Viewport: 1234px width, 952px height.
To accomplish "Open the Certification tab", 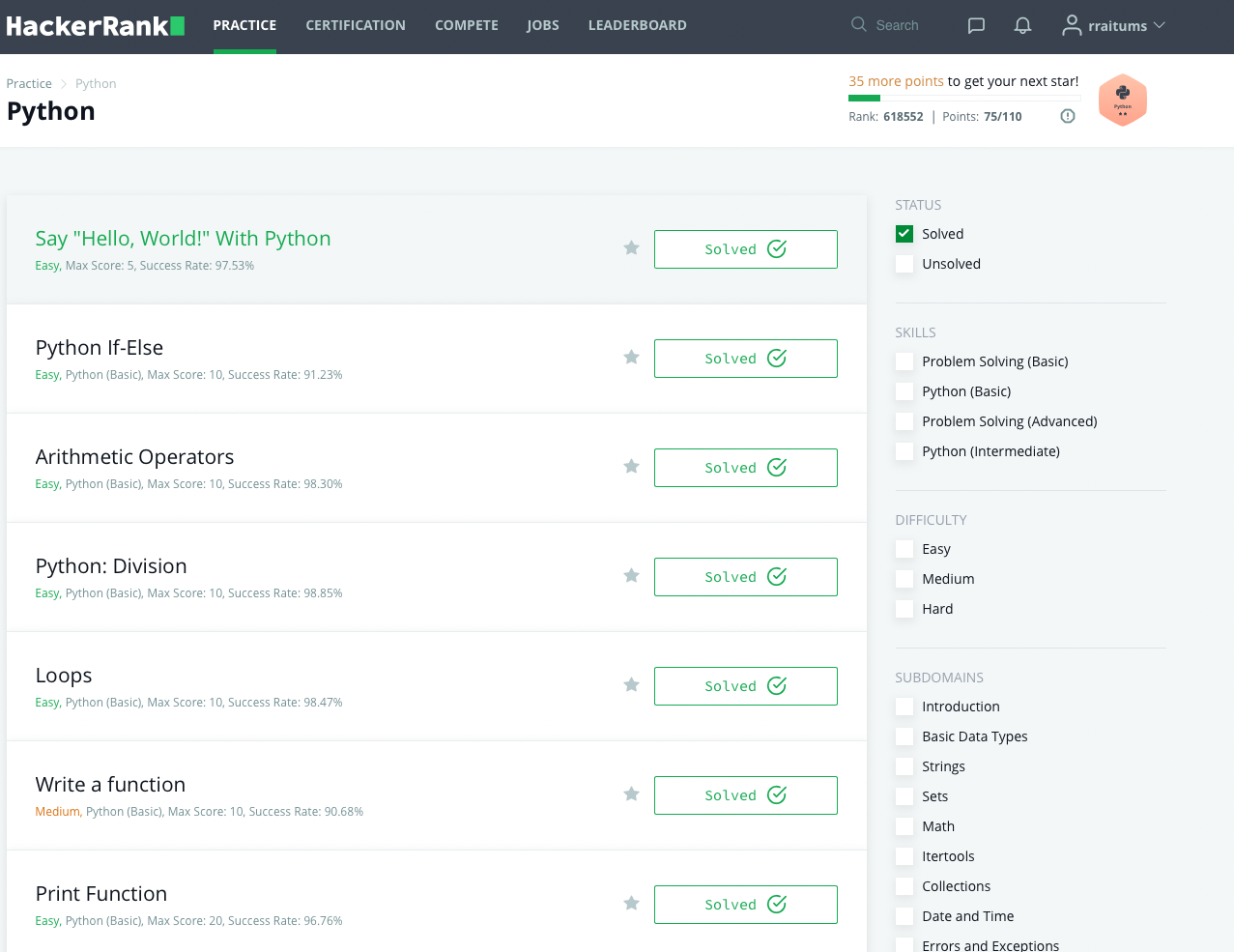I will point(356,26).
